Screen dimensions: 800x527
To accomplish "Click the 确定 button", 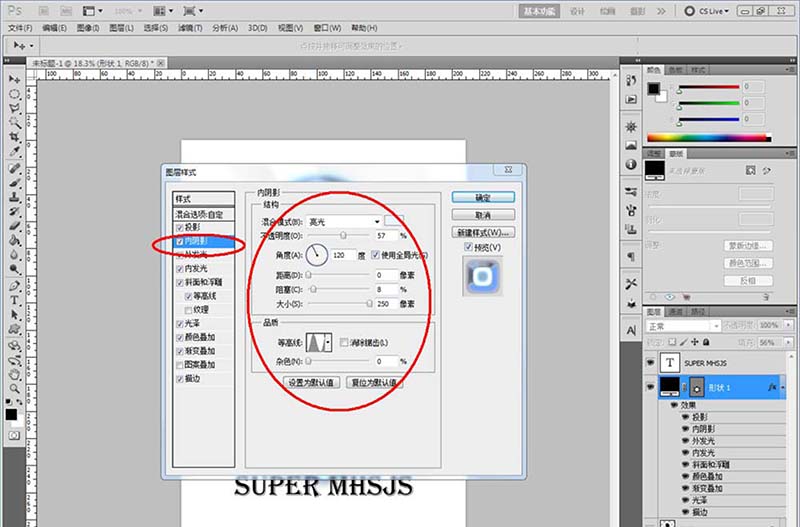I will click(x=483, y=197).
